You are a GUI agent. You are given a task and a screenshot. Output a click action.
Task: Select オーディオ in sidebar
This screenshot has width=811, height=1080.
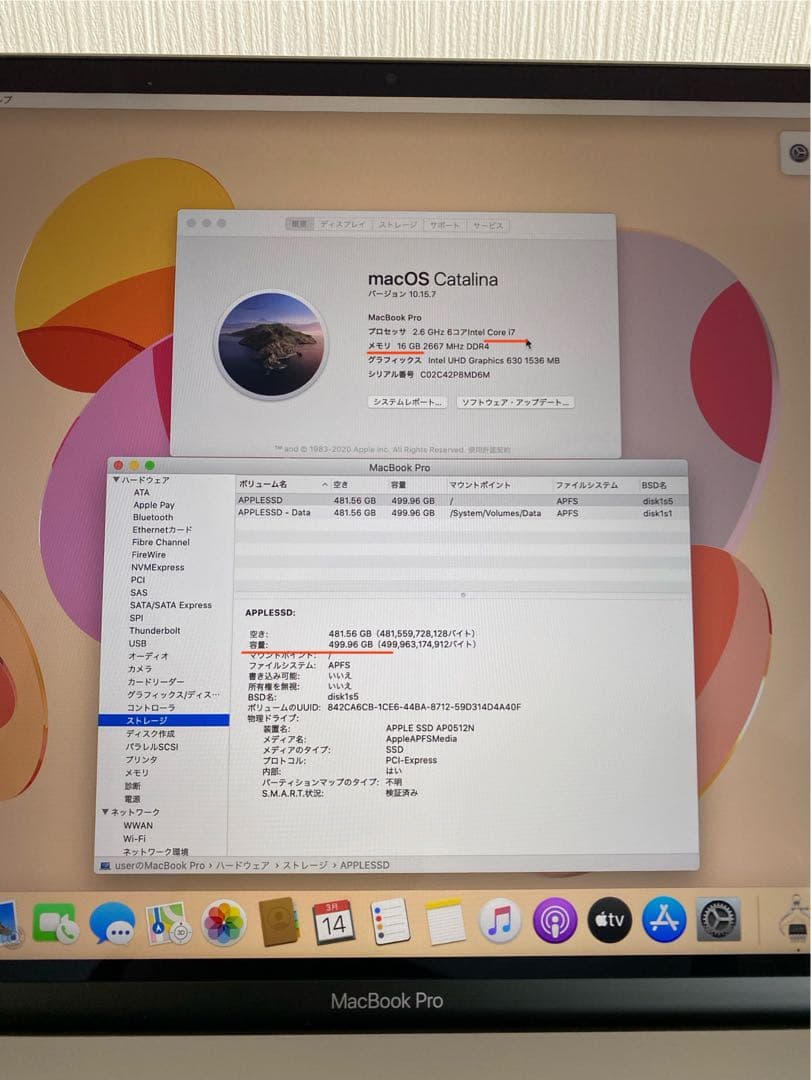pos(148,656)
